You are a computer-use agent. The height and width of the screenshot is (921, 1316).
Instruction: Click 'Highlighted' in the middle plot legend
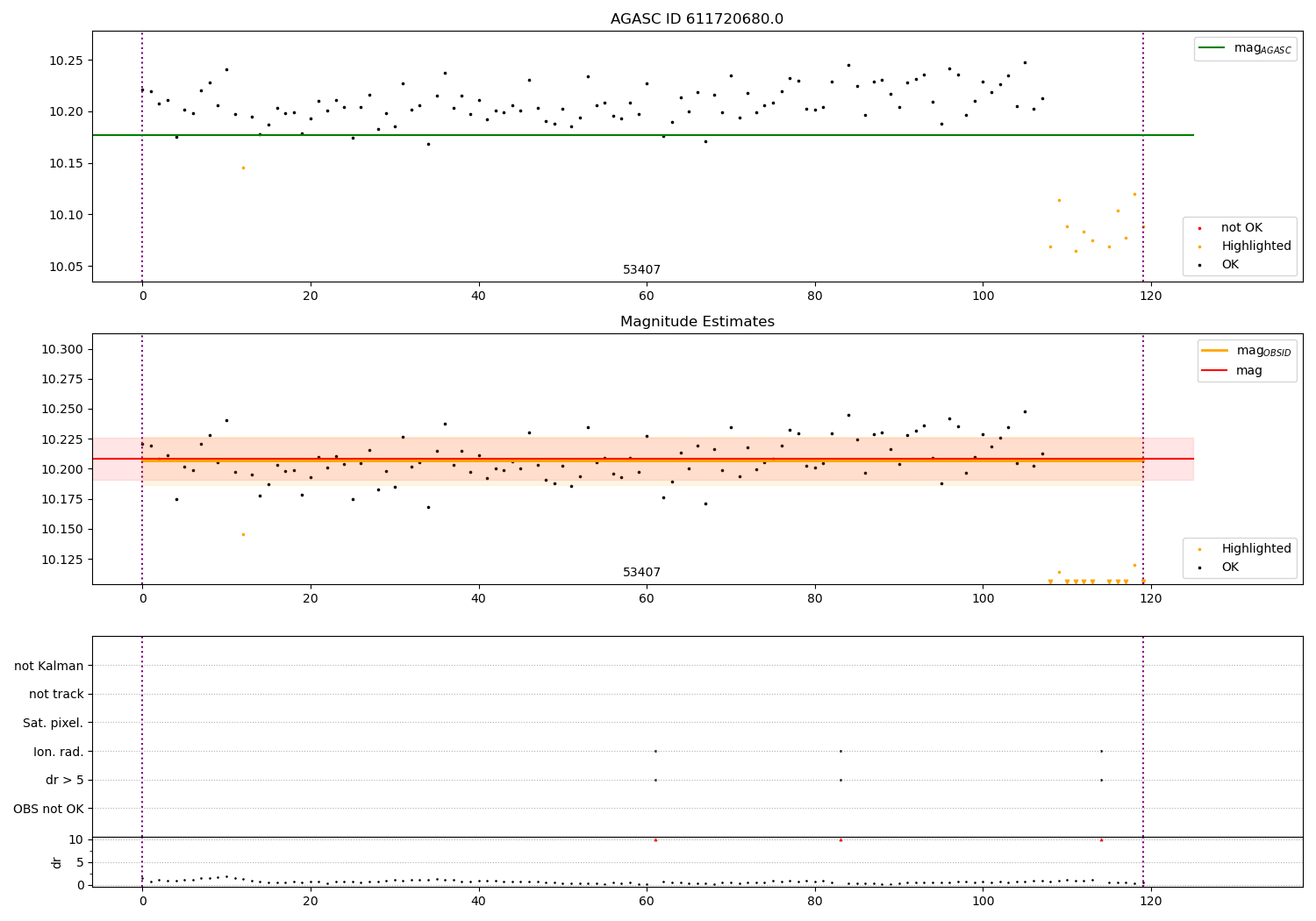(x=1244, y=549)
